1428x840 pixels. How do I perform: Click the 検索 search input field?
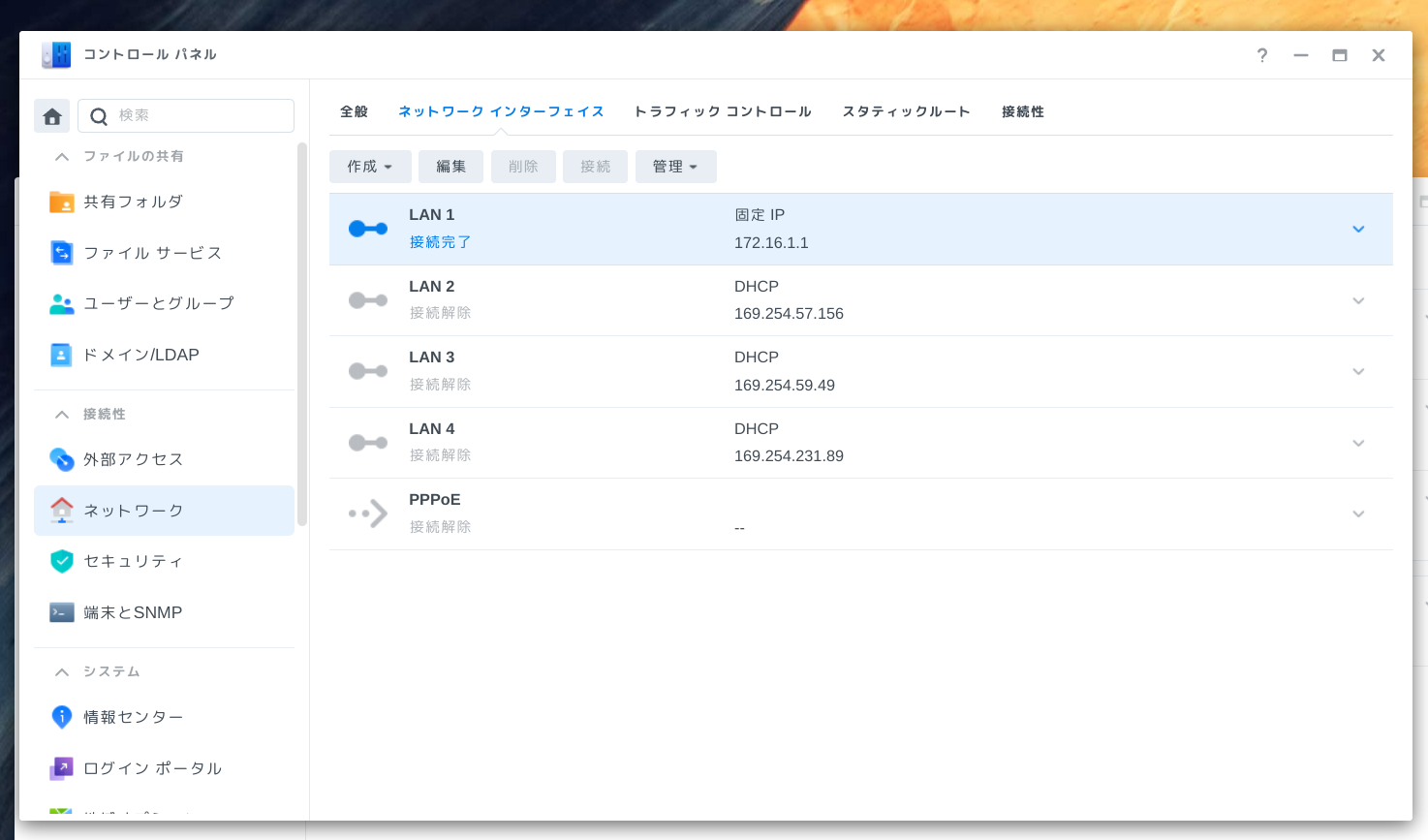point(186,115)
